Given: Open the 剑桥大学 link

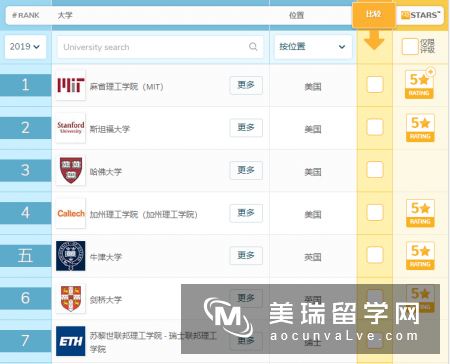Looking at the screenshot, I should (106, 300).
